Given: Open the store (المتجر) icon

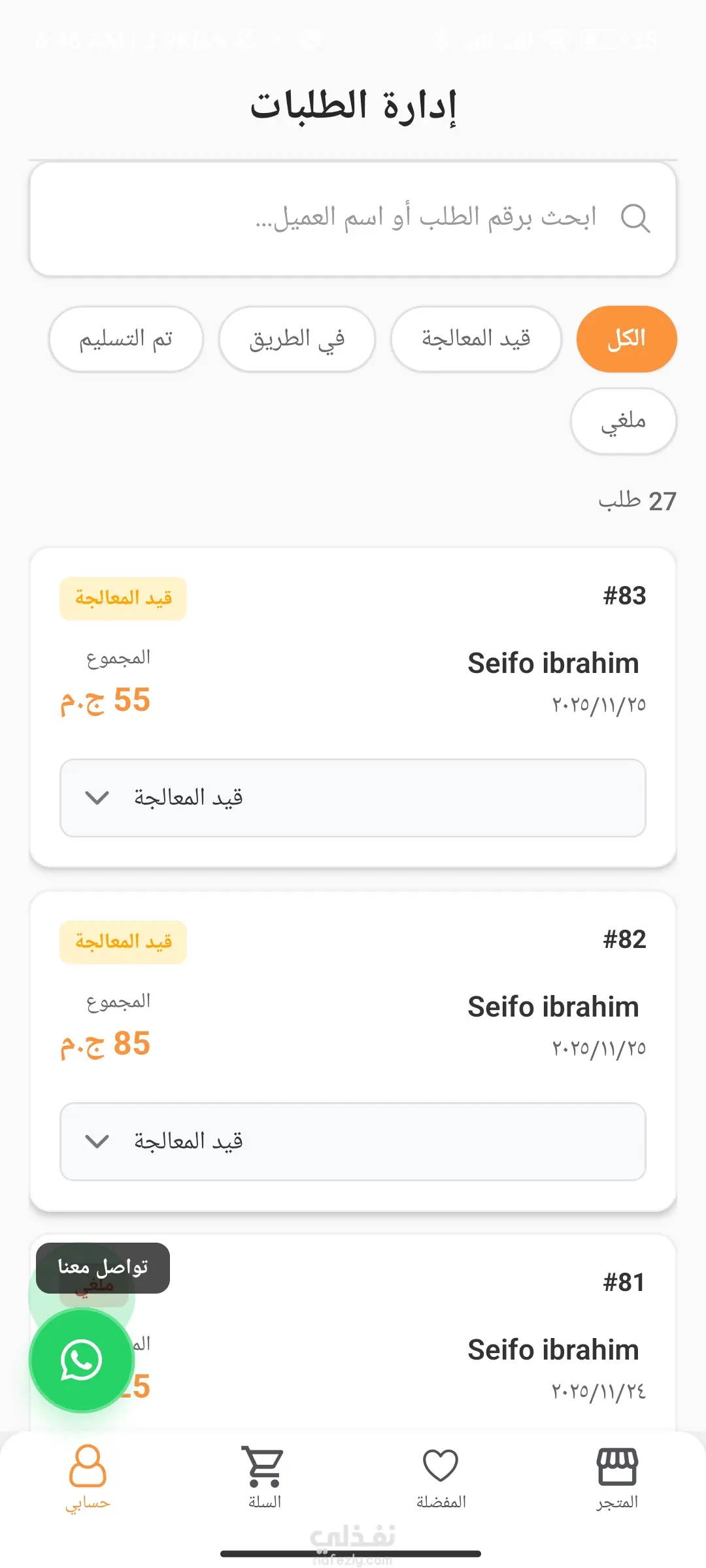Looking at the screenshot, I should point(616,1466).
